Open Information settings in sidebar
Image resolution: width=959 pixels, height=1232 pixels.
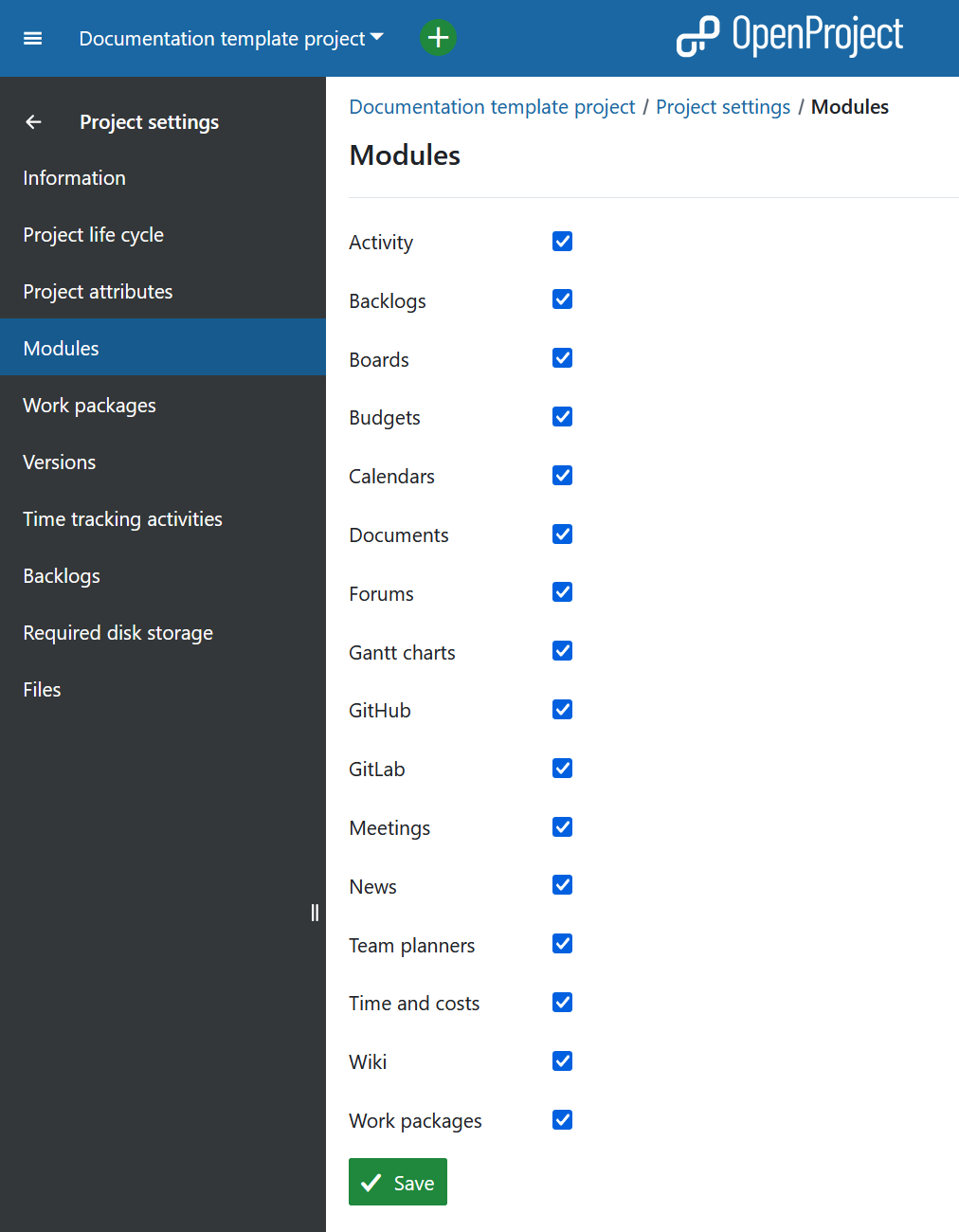pyautogui.click(x=163, y=178)
